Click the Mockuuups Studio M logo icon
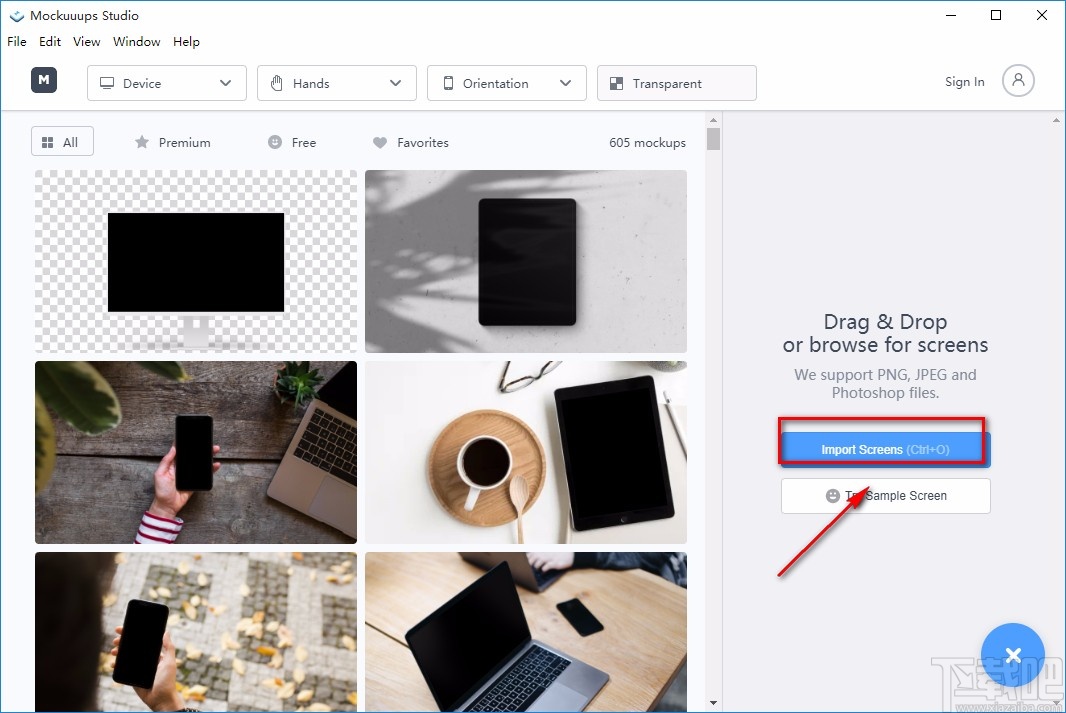The height and width of the screenshot is (713, 1066). (43, 79)
